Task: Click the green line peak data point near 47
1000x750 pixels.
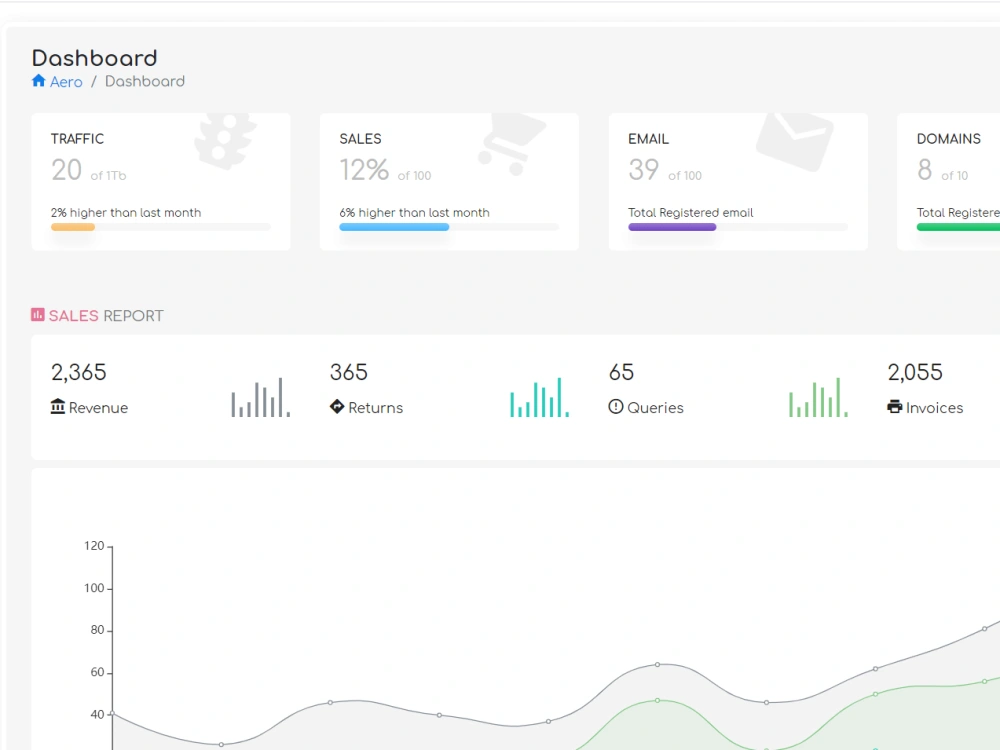Action: tap(658, 700)
